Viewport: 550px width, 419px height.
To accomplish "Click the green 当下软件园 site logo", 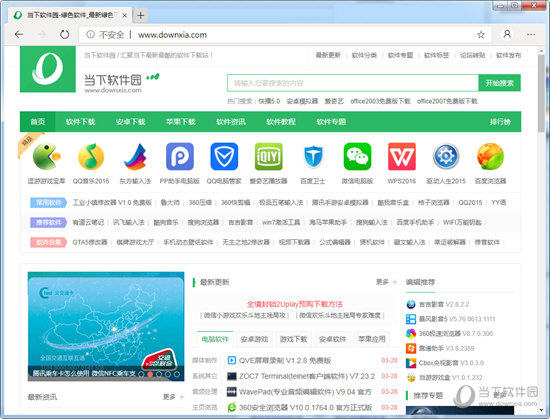I will pos(48,69).
